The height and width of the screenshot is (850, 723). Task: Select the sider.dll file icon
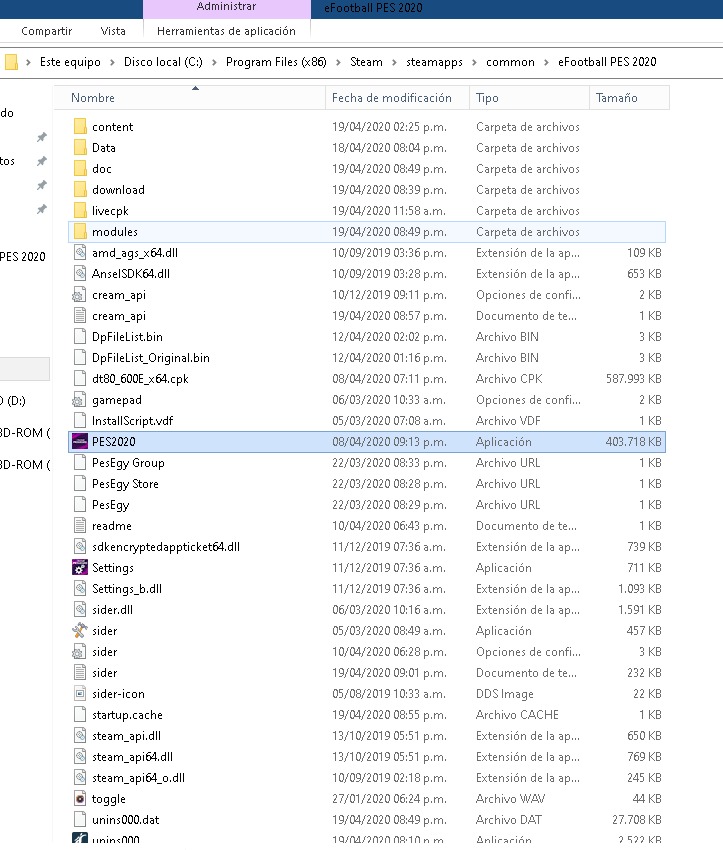80,610
